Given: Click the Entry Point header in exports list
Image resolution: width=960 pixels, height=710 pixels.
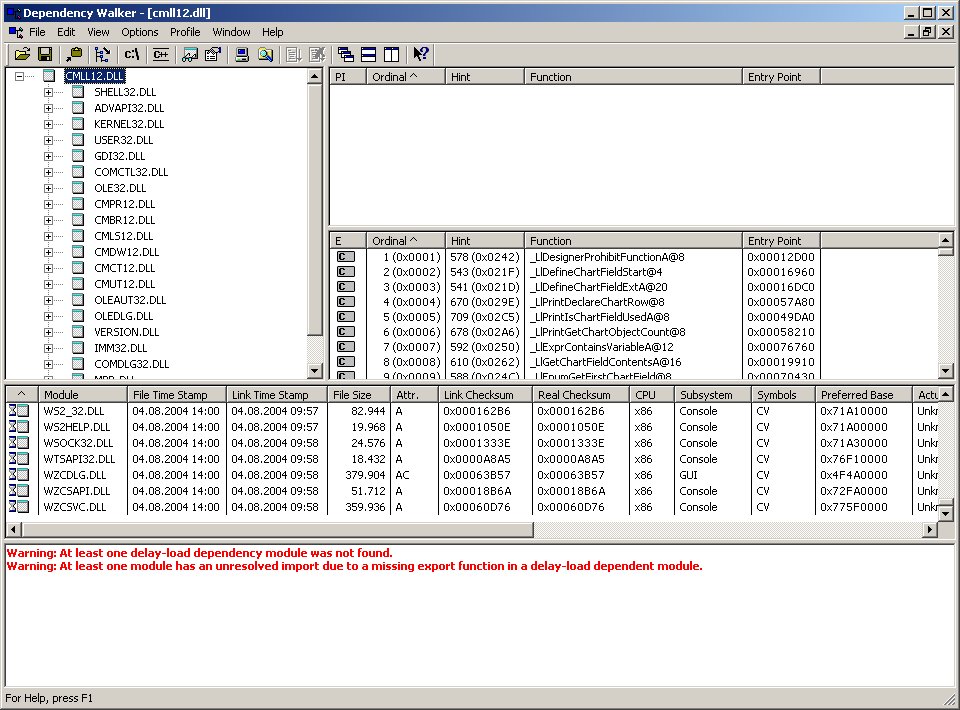Looking at the screenshot, I should pos(782,241).
